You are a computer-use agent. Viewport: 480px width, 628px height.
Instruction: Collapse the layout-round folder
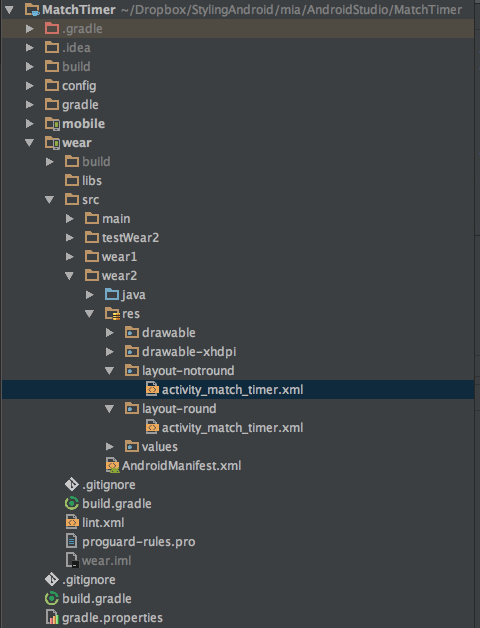[x=109, y=409]
